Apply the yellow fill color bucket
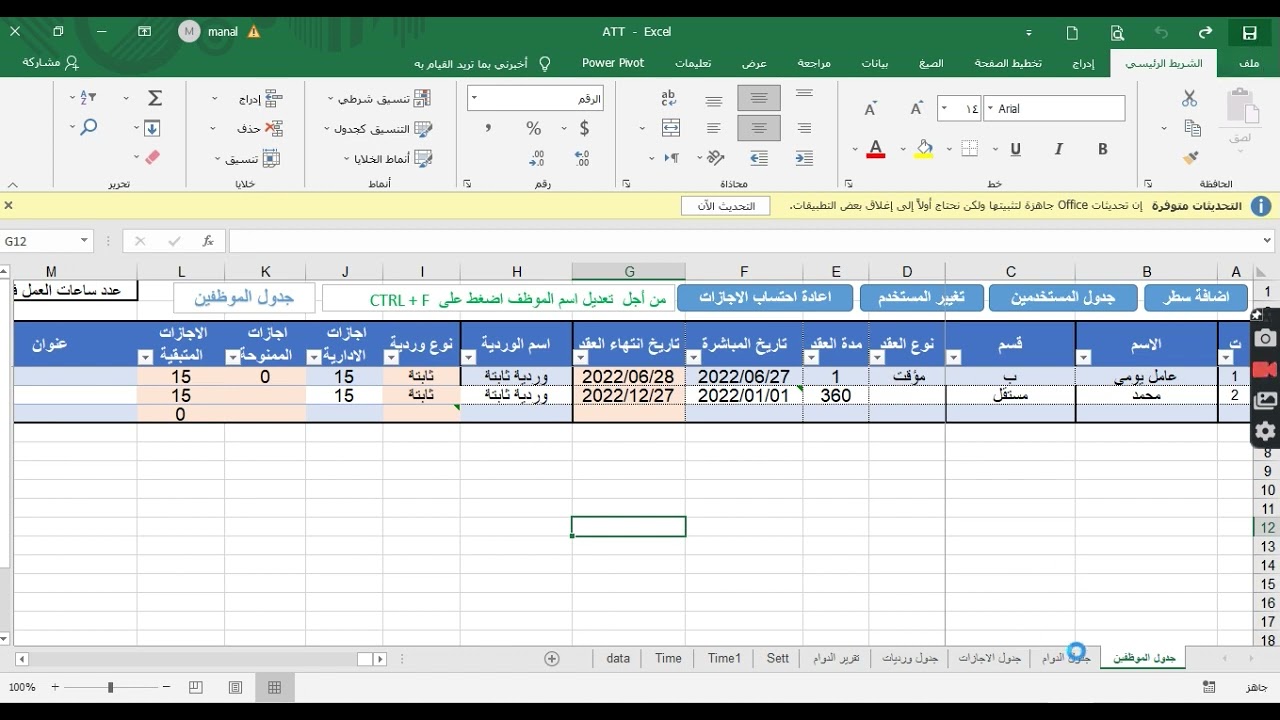Image resolution: width=1280 pixels, height=720 pixels. tap(924, 149)
